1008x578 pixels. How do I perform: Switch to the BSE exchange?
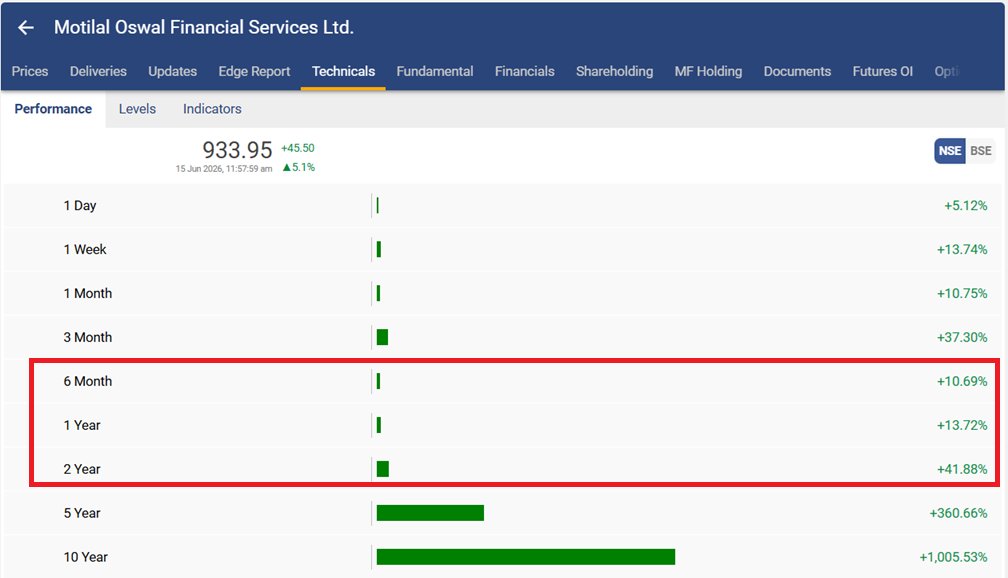pyautogui.click(x=980, y=151)
